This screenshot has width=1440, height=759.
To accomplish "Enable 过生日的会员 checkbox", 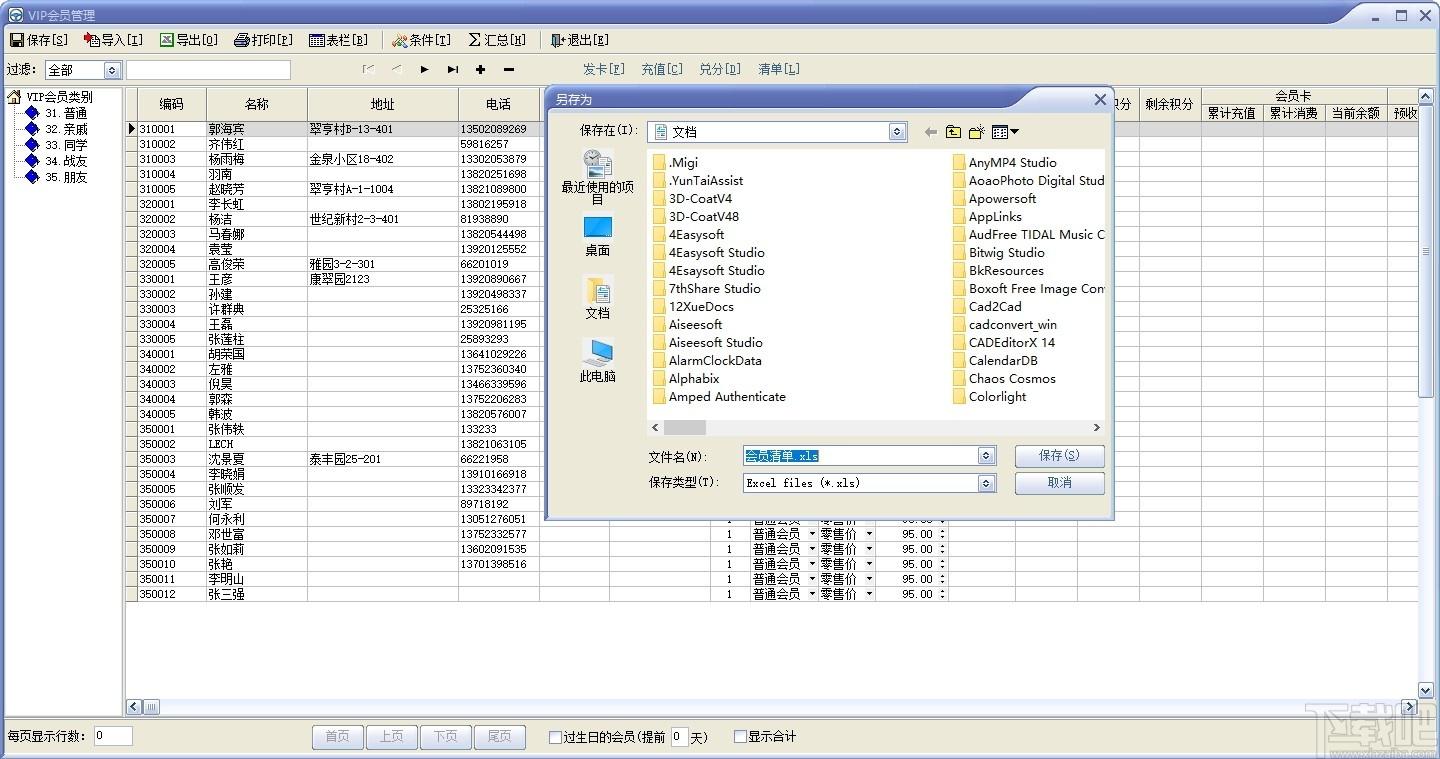I will (555, 737).
